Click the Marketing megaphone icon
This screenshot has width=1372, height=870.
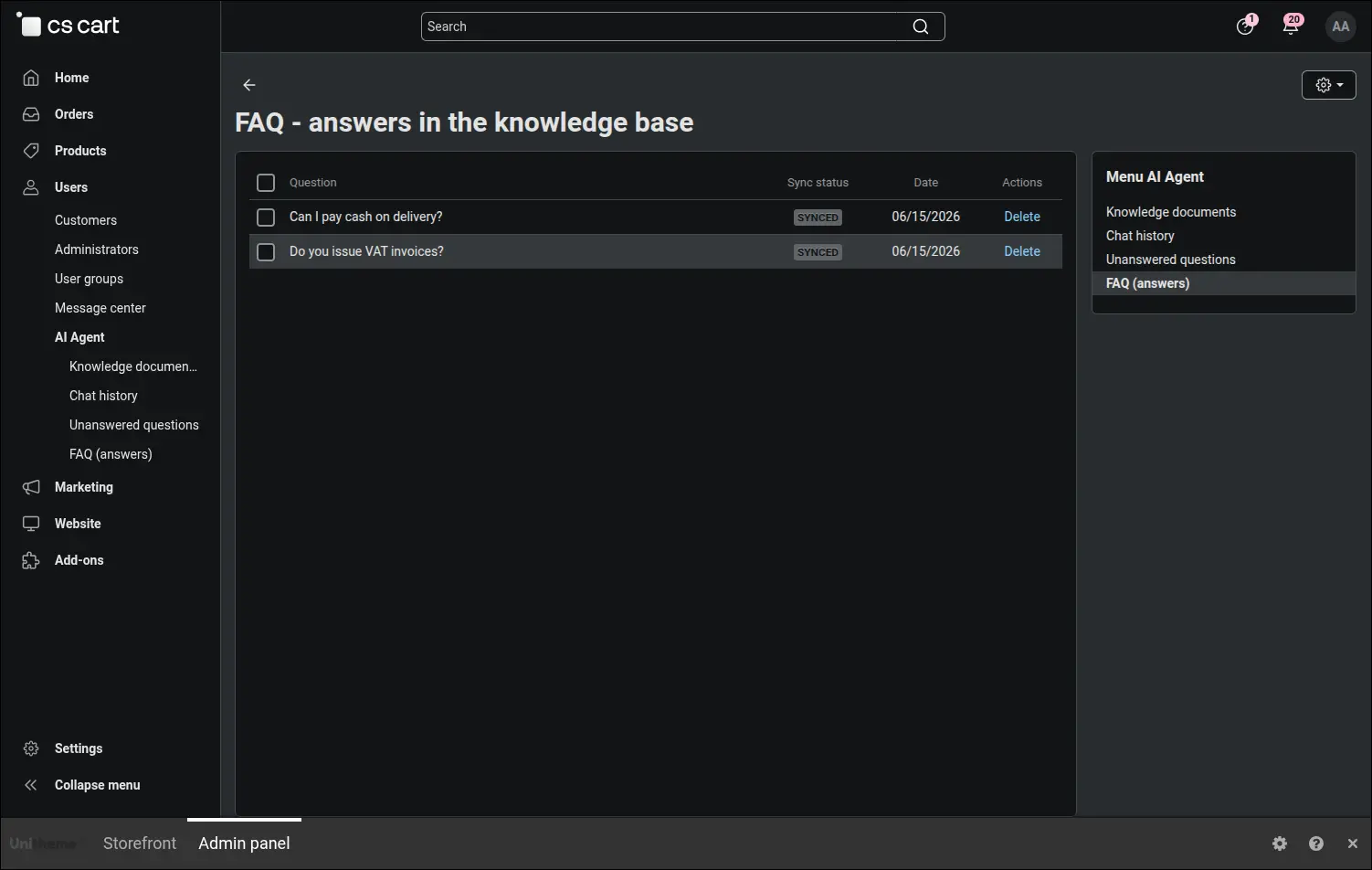(31, 487)
